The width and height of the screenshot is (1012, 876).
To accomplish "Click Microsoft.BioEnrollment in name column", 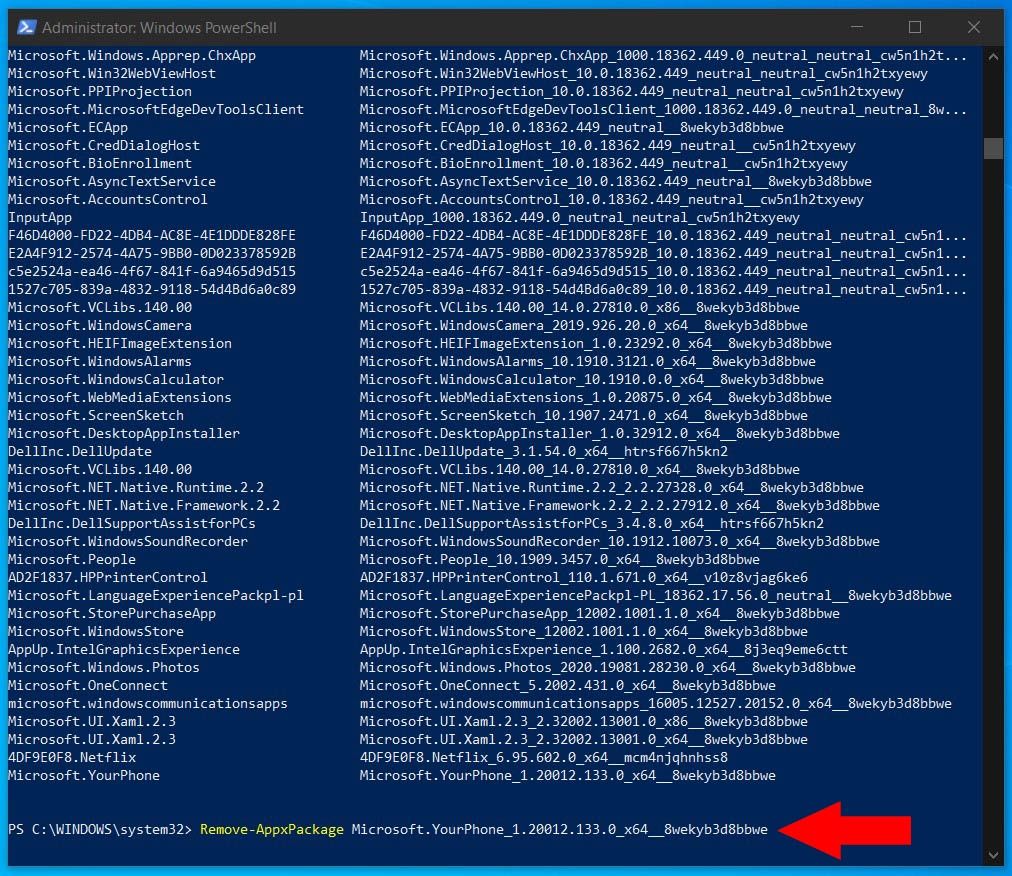I will [x=99, y=163].
